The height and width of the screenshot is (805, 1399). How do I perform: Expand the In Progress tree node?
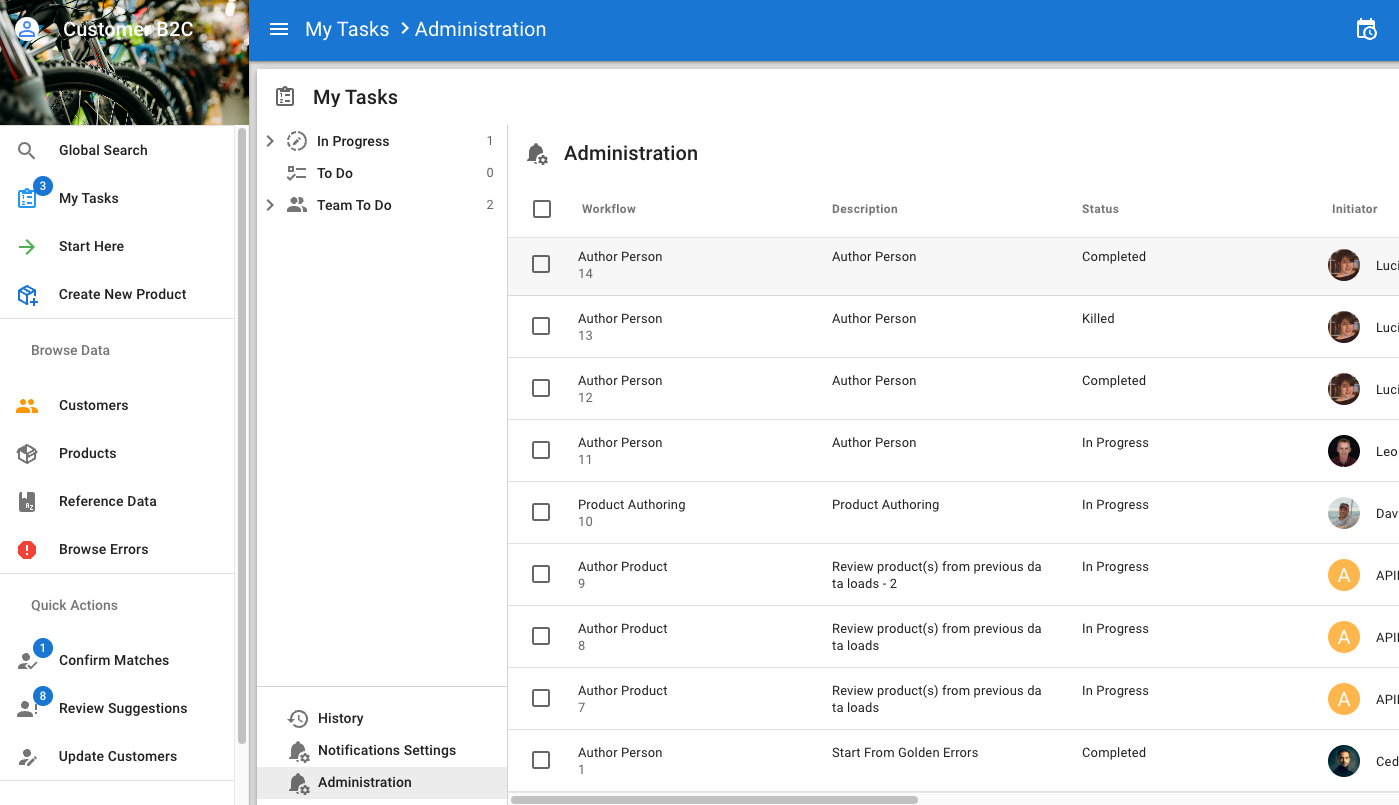pos(270,141)
